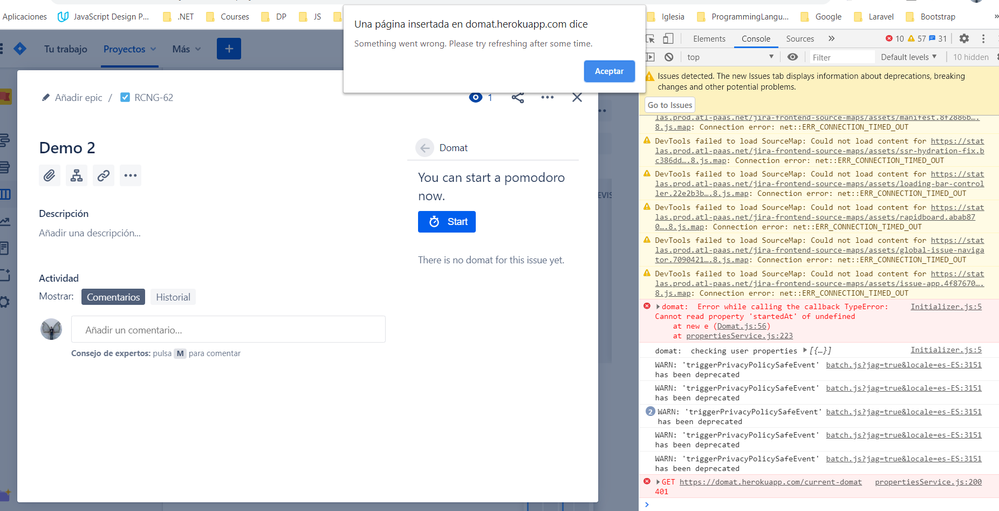The image size is (999, 511).
Task: Open the top JavaScript context dropdown
Action: (x=731, y=57)
